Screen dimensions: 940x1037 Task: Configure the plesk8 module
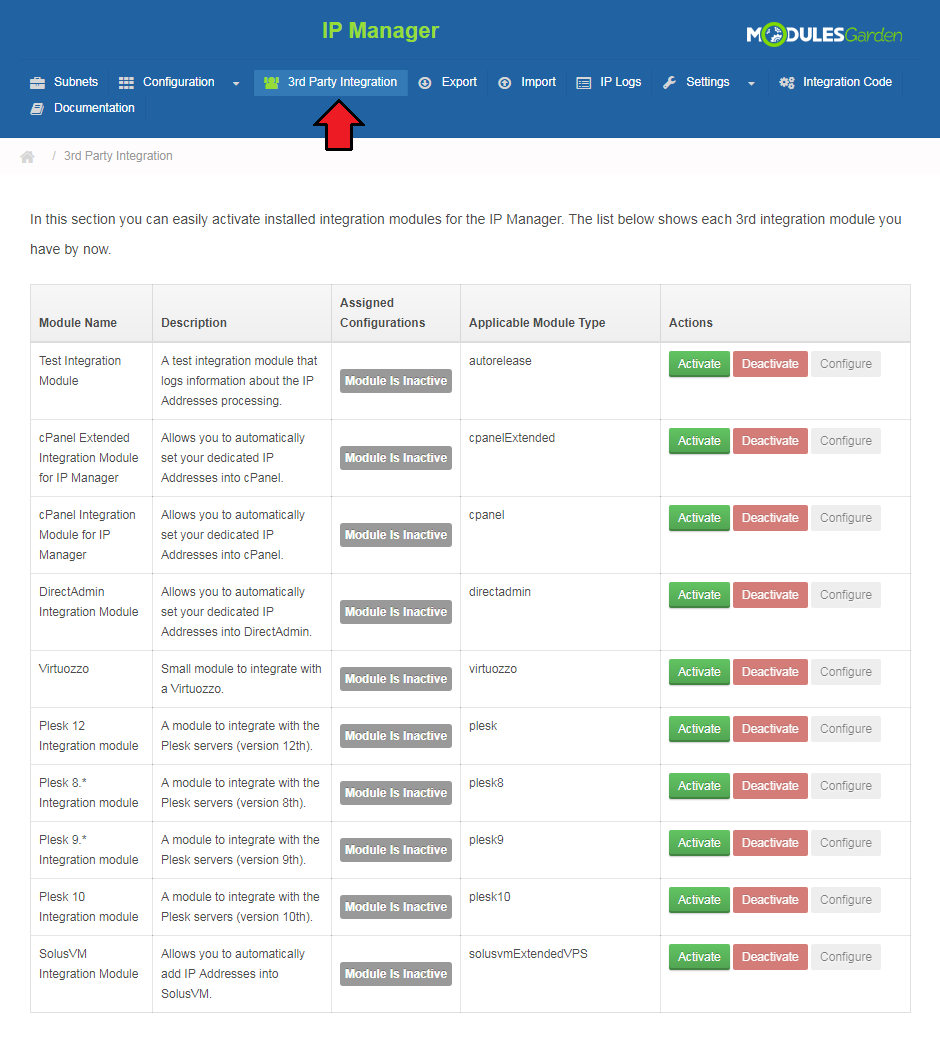[x=845, y=786]
